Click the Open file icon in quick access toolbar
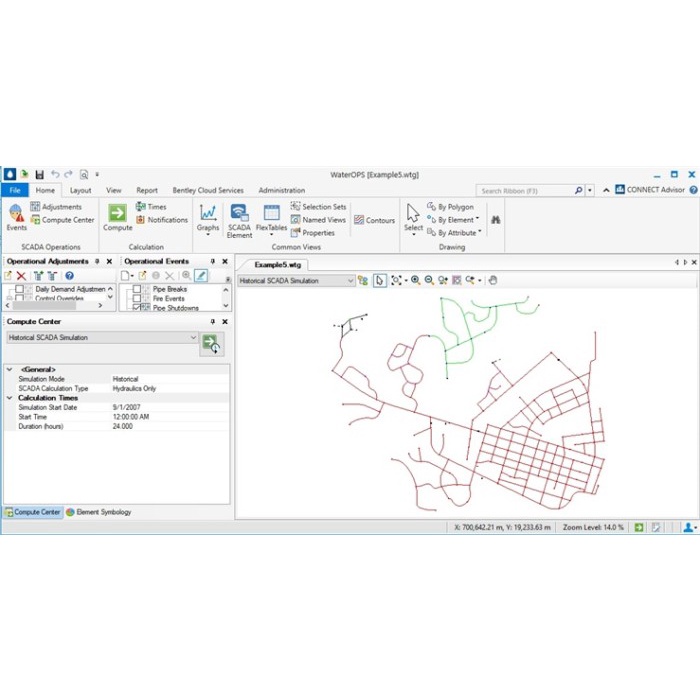Viewport: 700px width, 700px height. tap(25, 174)
